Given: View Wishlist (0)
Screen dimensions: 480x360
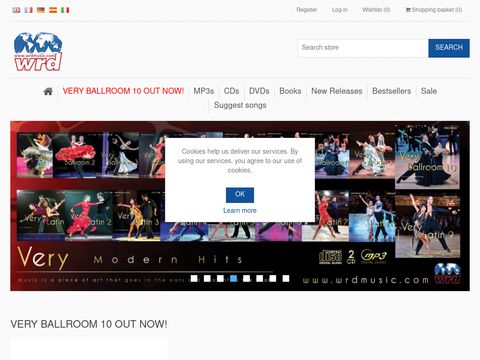Looking at the screenshot, I should click(376, 10).
